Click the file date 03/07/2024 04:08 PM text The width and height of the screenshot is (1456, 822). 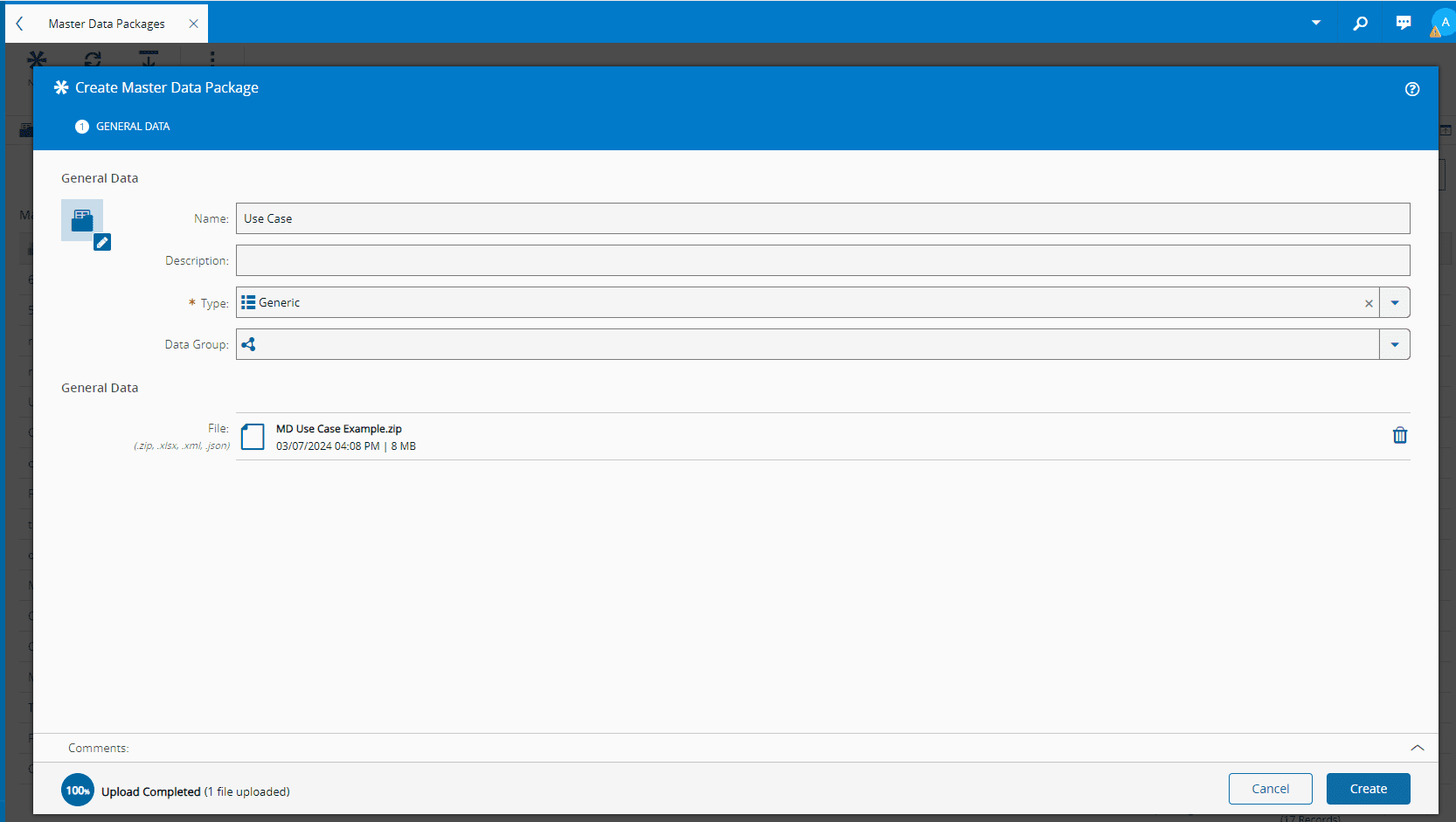point(328,446)
